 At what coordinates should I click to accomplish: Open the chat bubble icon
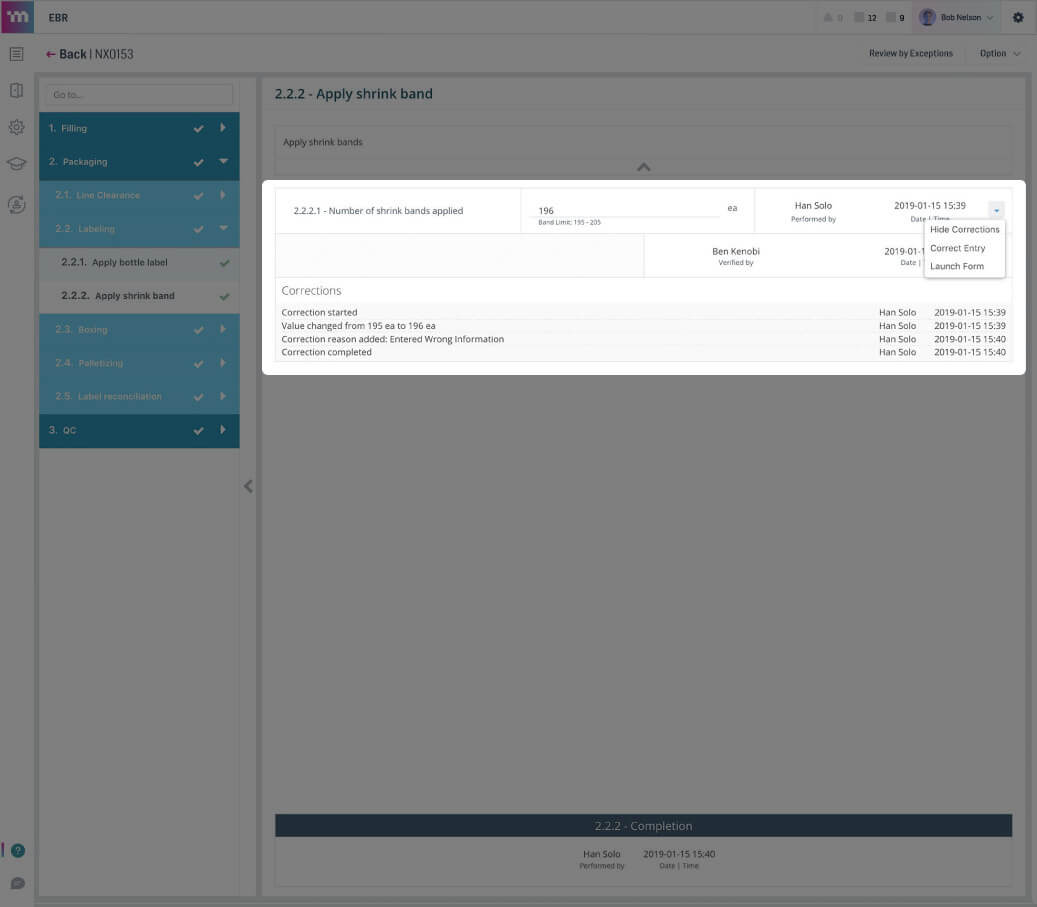coord(17,883)
